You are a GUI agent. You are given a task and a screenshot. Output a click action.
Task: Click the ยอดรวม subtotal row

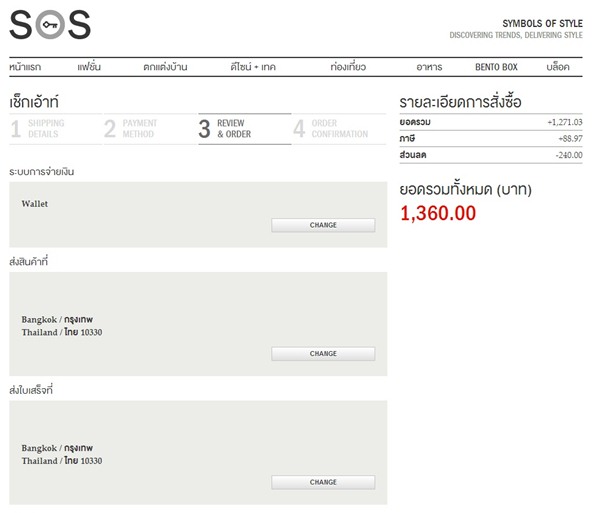coord(491,122)
